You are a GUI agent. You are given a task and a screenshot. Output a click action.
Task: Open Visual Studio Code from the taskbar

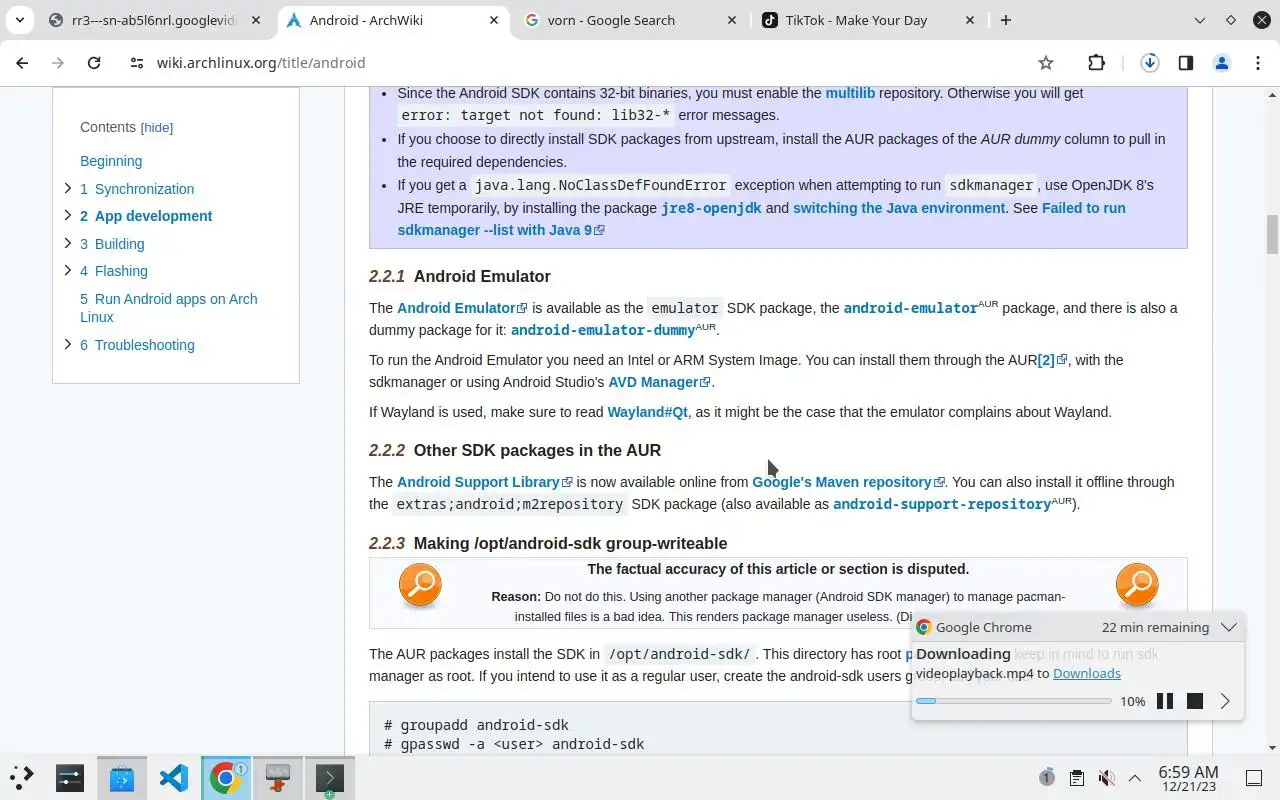click(x=174, y=777)
